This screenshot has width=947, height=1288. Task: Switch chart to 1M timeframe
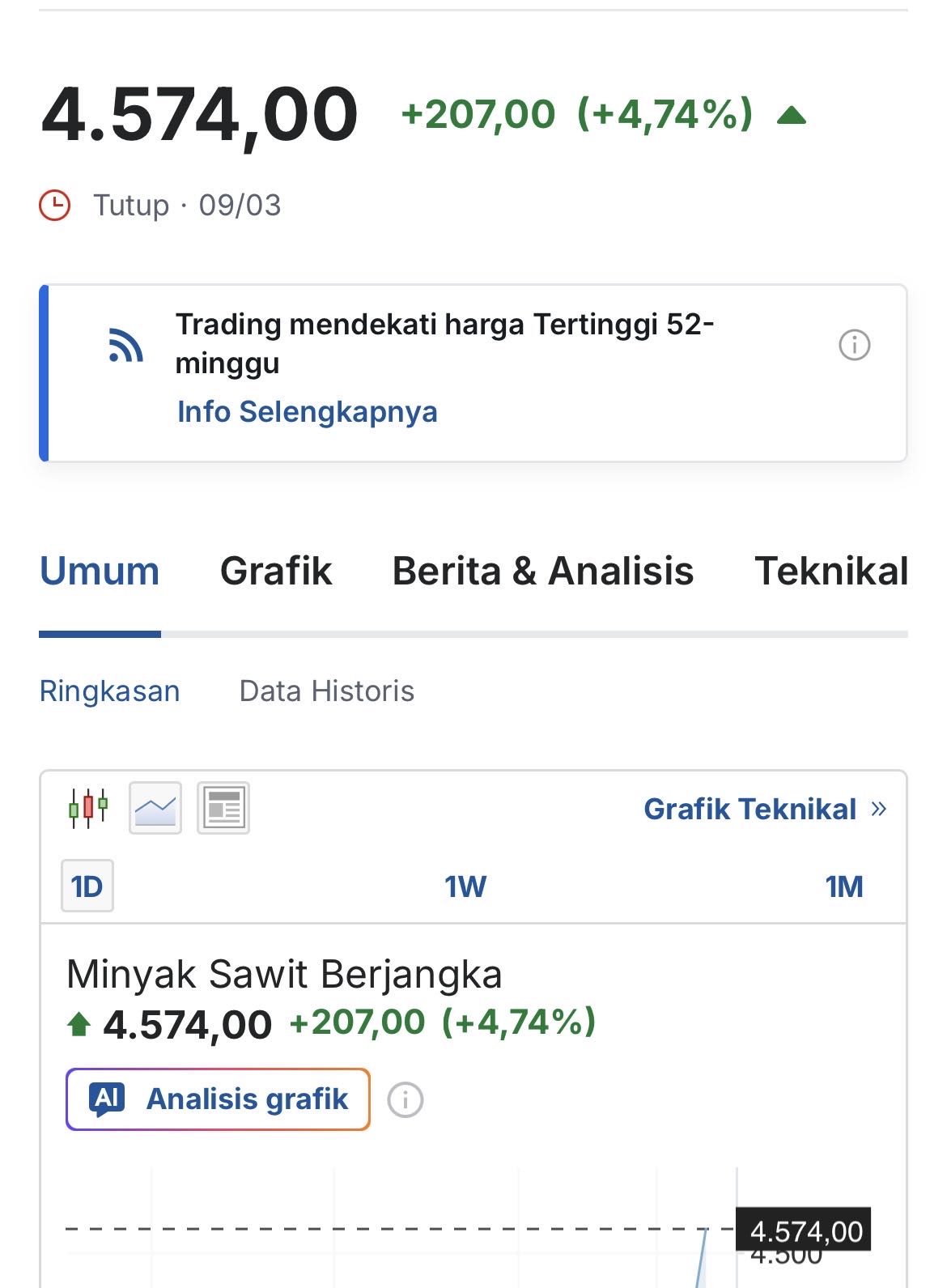(x=843, y=886)
